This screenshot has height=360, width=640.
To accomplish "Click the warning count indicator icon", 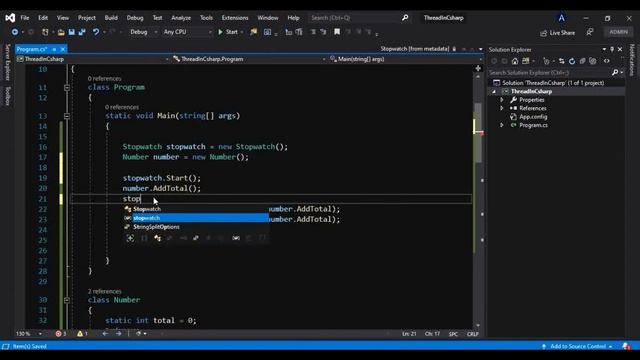I will click(80, 334).
